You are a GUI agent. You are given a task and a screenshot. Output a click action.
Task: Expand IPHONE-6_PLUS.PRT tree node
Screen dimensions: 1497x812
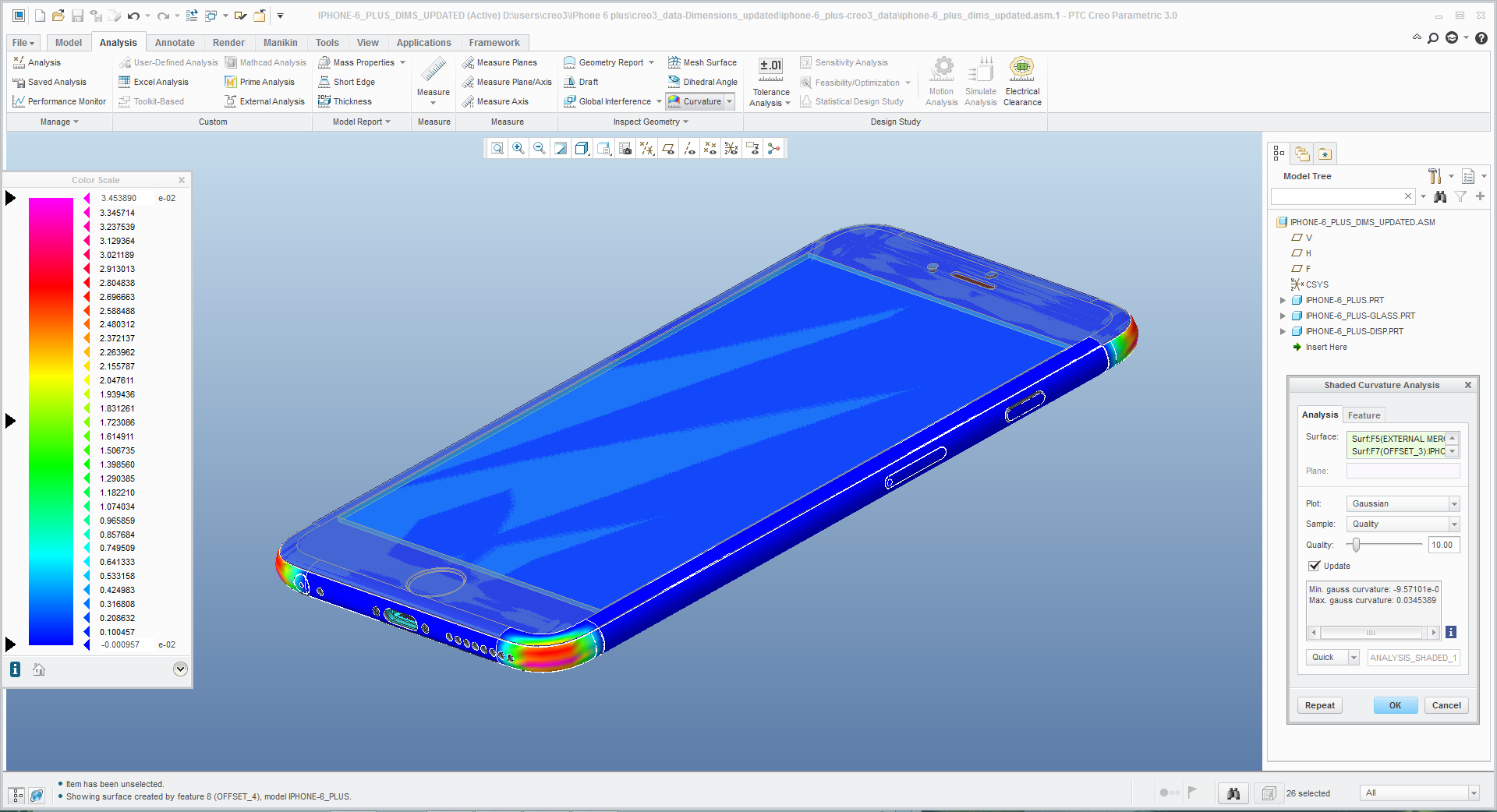click(x=1283, y=300)
